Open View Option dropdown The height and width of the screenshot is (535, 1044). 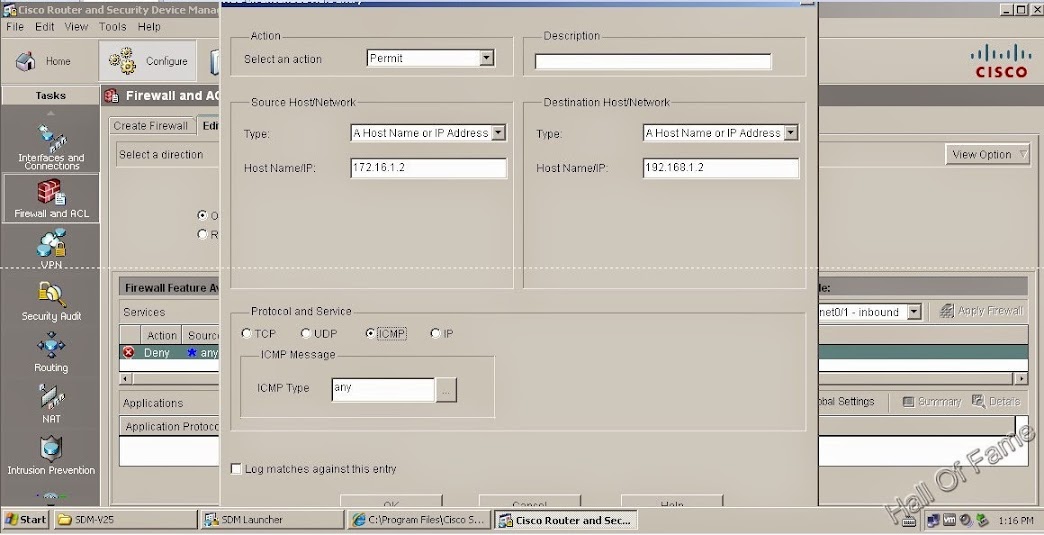click(x=988, y=154)
